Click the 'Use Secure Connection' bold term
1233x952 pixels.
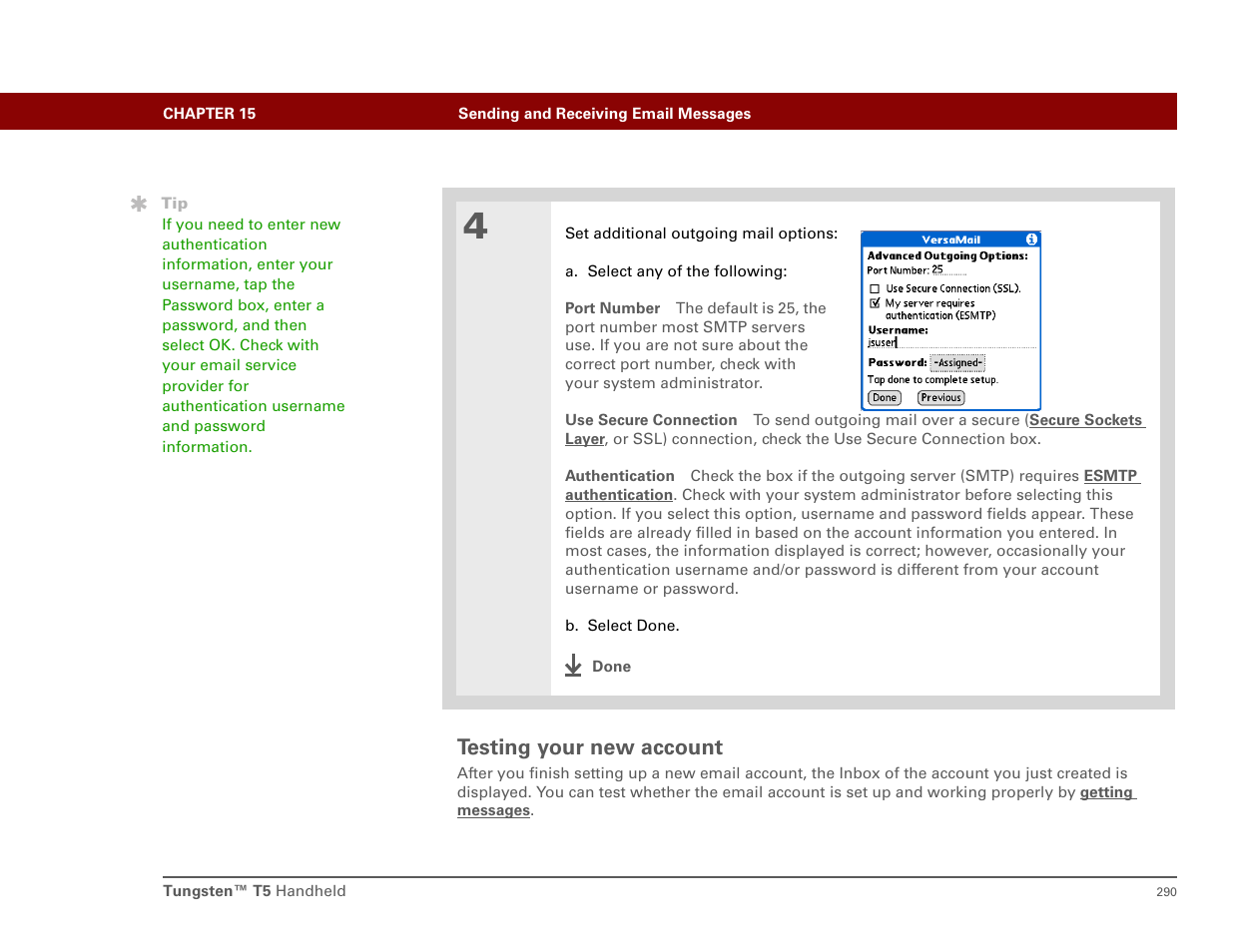tap(651, 420)
